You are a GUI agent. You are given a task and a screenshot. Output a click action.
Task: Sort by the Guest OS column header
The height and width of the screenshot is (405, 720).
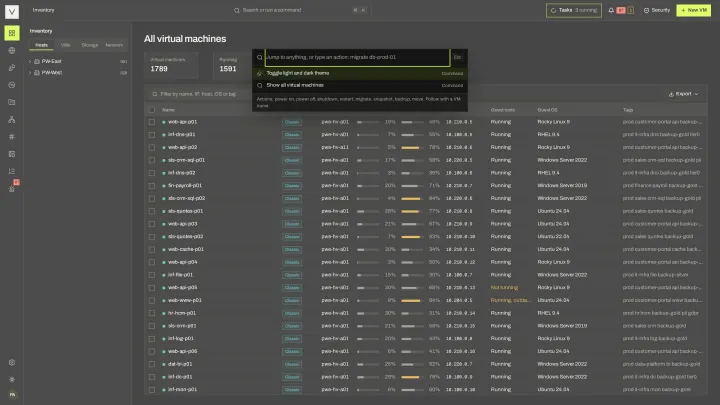pyautogui.click(x=547, y=110)
